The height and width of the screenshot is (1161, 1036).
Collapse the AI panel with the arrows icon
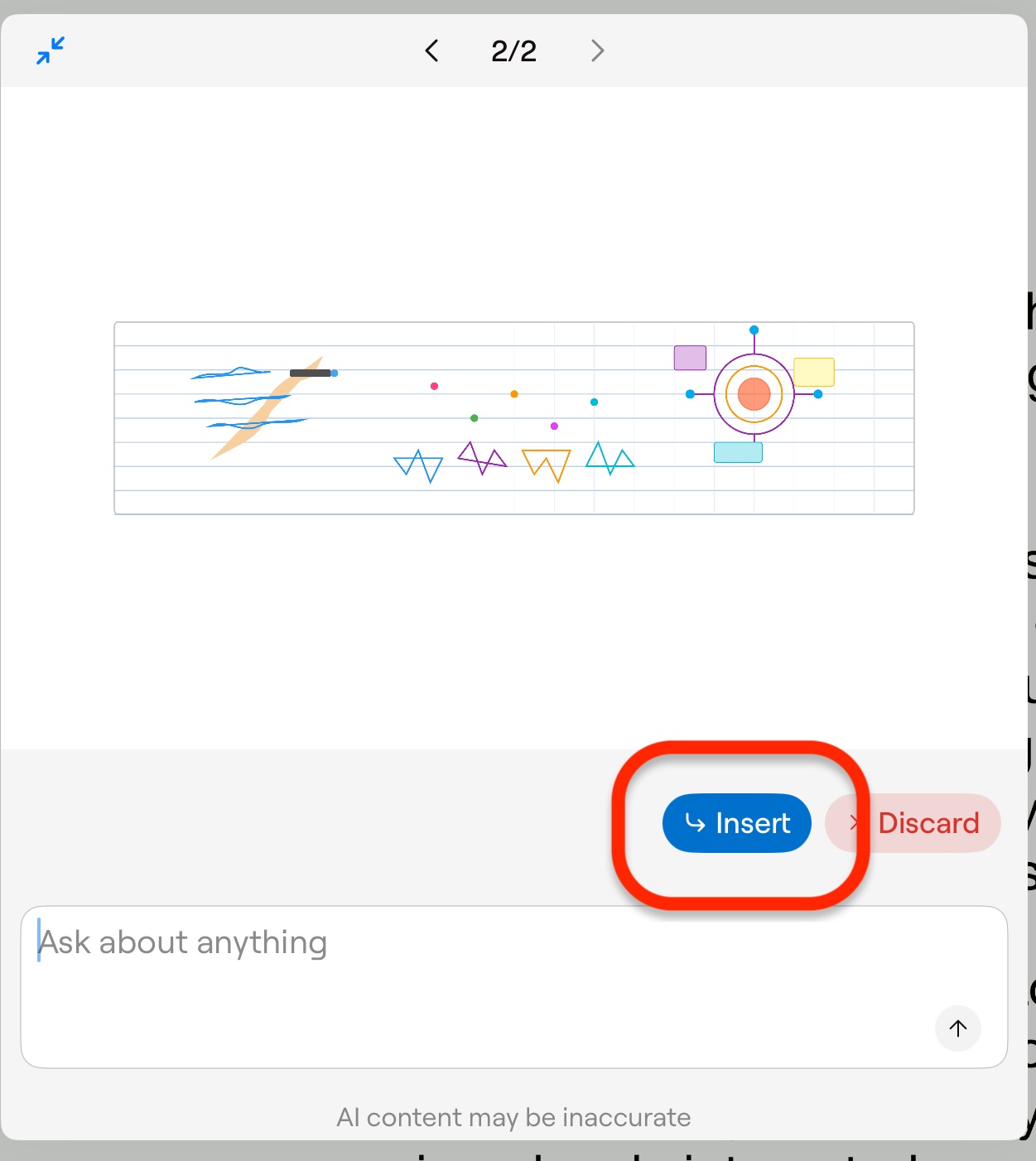[x=51, y=51]
